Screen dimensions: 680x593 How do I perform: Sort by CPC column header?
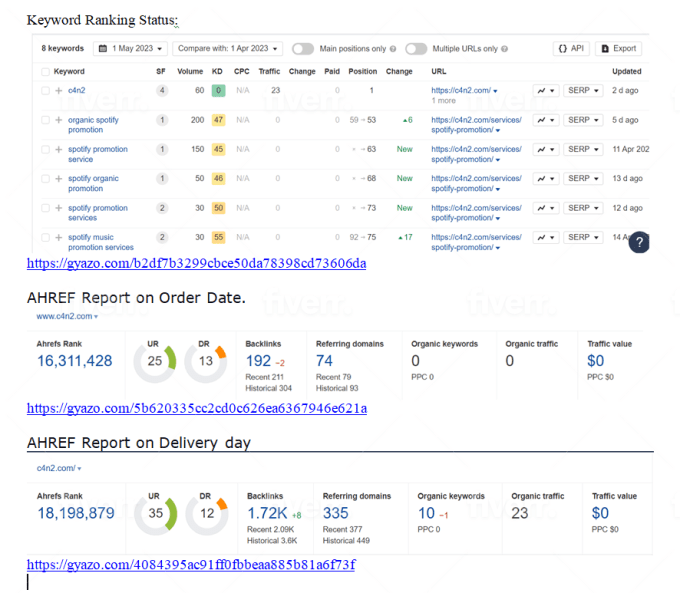(x=242, y=72)
